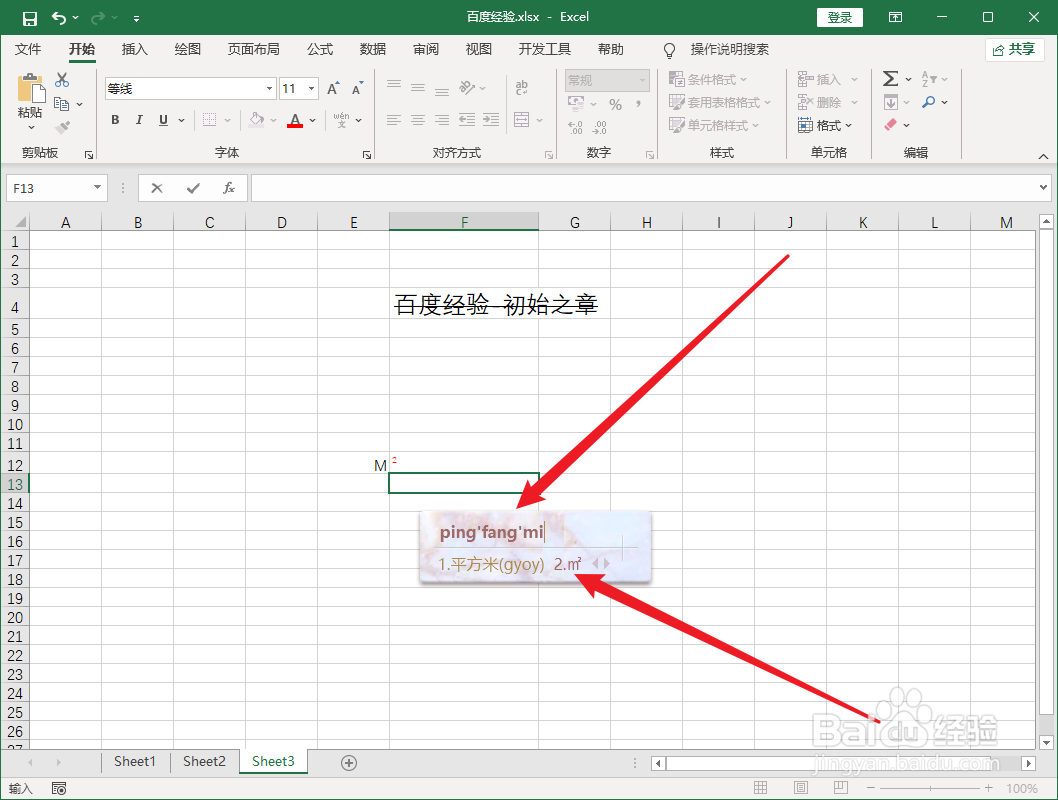Open Find and Select magnifier
Screen dimensions: 1058x800
[x=929, y=103]
